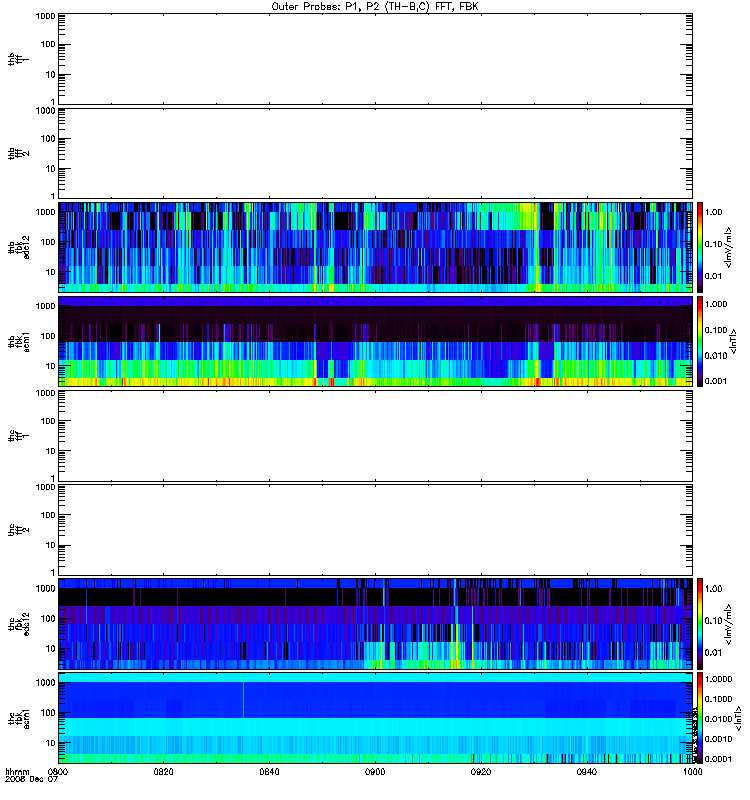
Task: Click the "thb fft 2" y-axis title
Action: point(18,153)
